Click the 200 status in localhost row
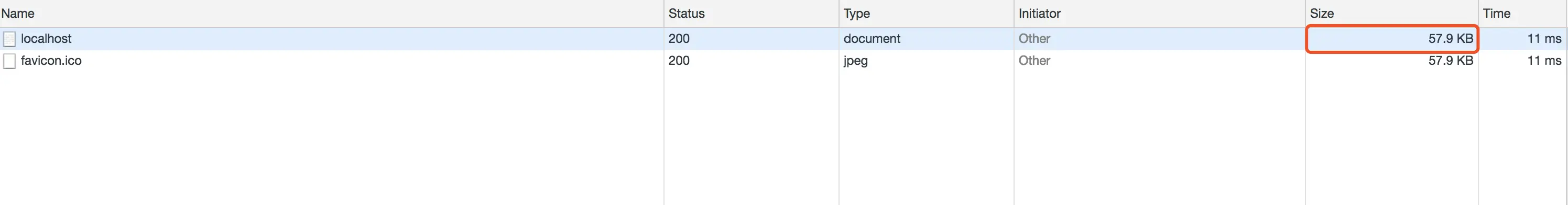 [679, 38]
